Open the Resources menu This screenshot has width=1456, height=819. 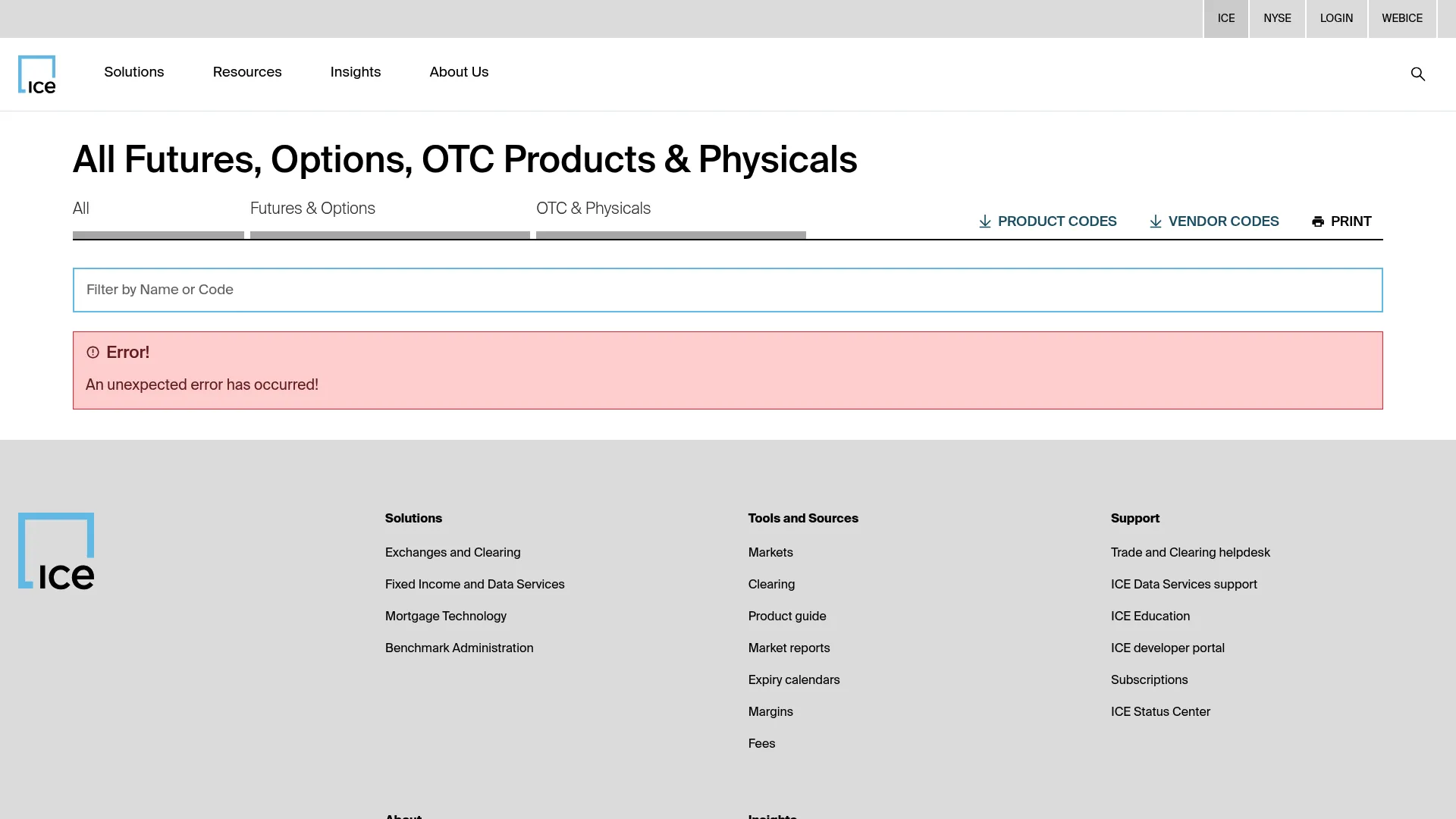pos(247,72)
